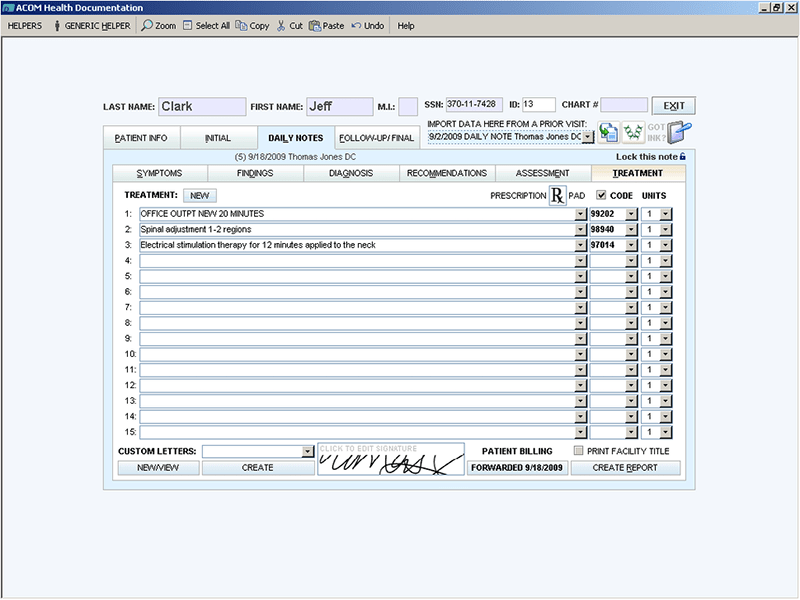The image size is (800, 600).
Task: Click the Last Name field containing Clark
Action: [x=202, y=107]
